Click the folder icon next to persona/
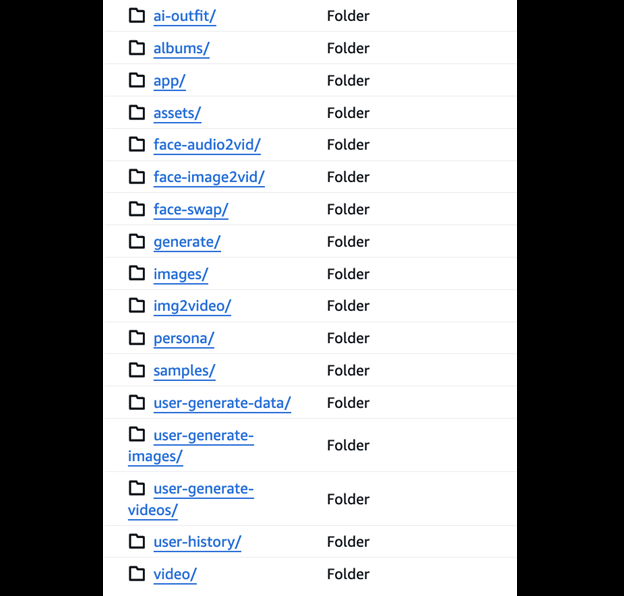Screen dimensions: 624x596 pyautogui.click(x=137, y=338)
